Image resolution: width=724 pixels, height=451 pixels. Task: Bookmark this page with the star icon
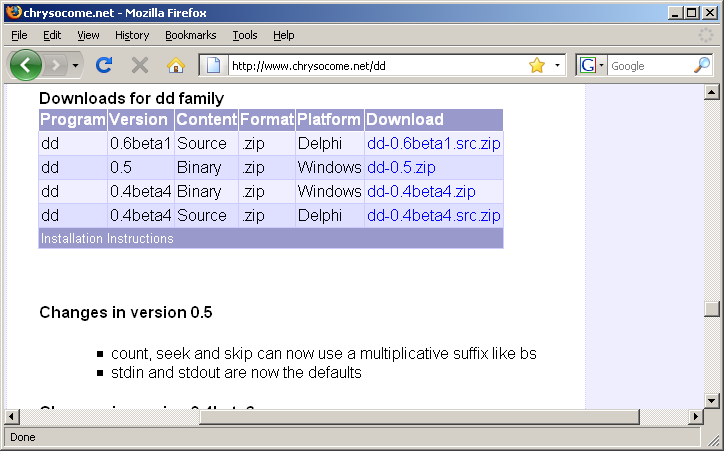tap(537, 65)
